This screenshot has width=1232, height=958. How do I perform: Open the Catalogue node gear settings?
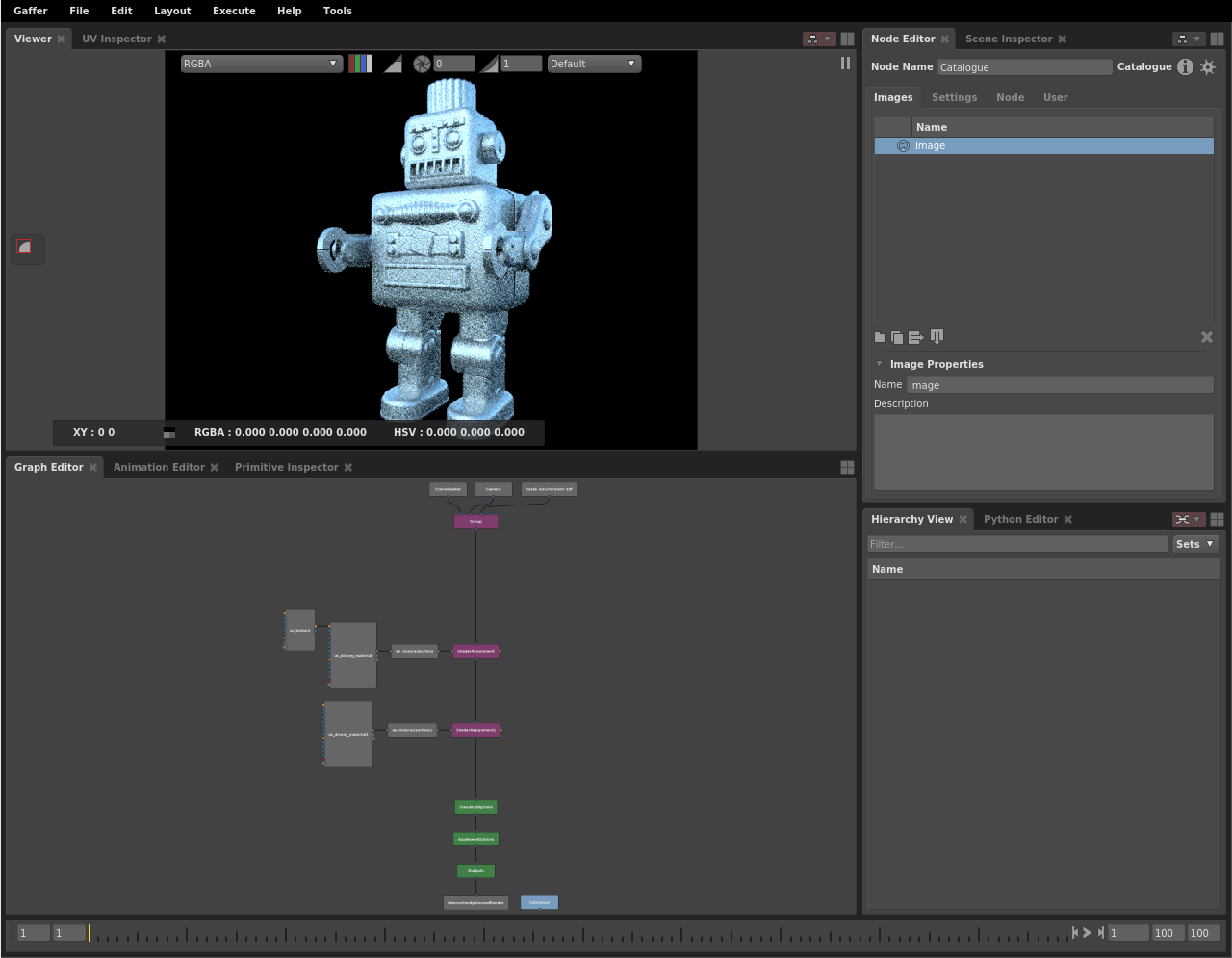[1207, 66]
